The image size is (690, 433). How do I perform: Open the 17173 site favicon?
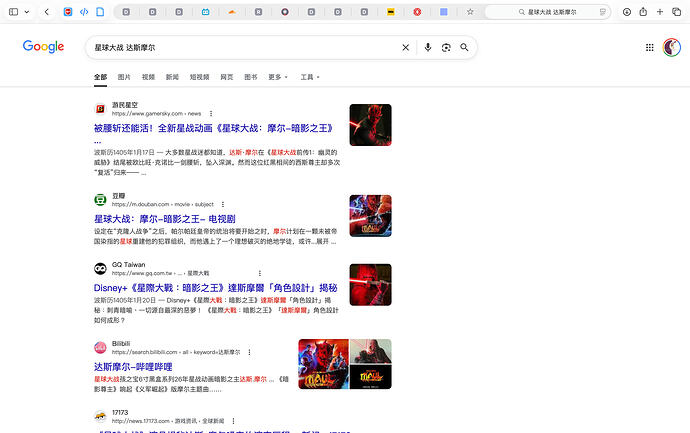coord(100,416)
